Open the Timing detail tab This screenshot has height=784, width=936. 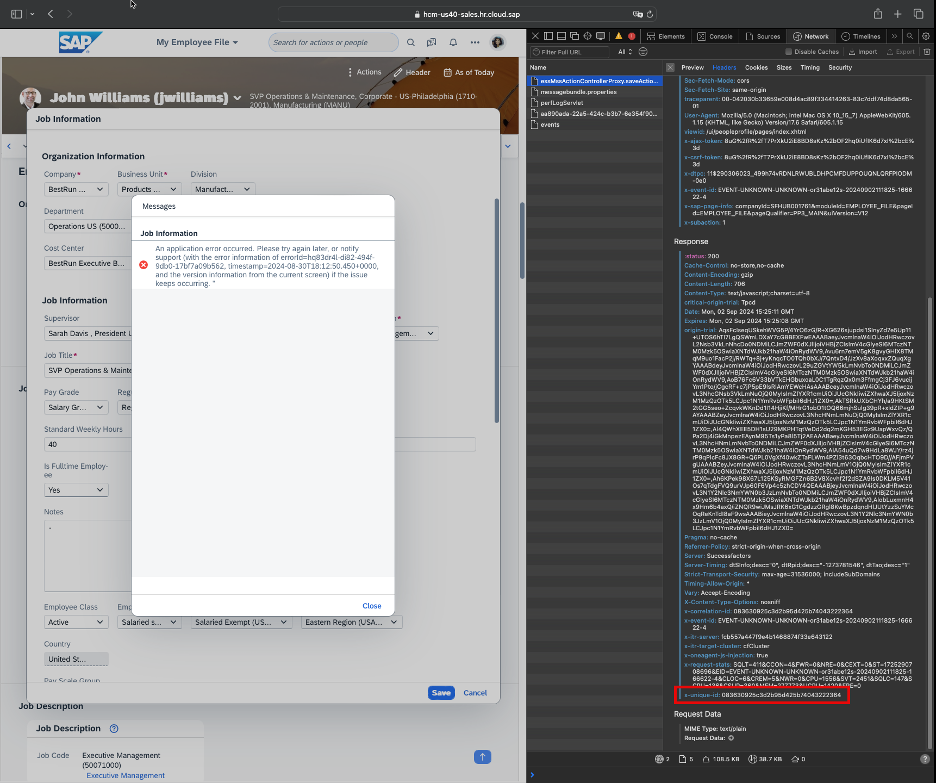click(809, 67)
